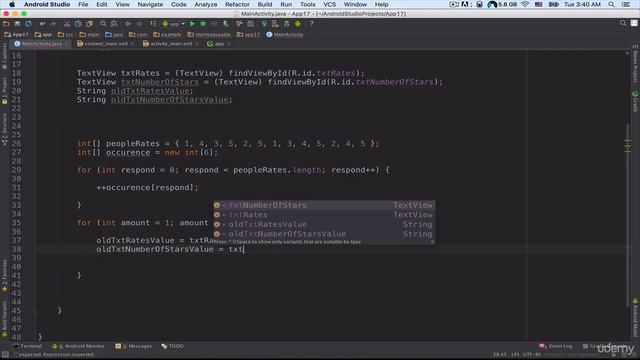Switch to activity_main.xml editor tab

coord(171,44)
